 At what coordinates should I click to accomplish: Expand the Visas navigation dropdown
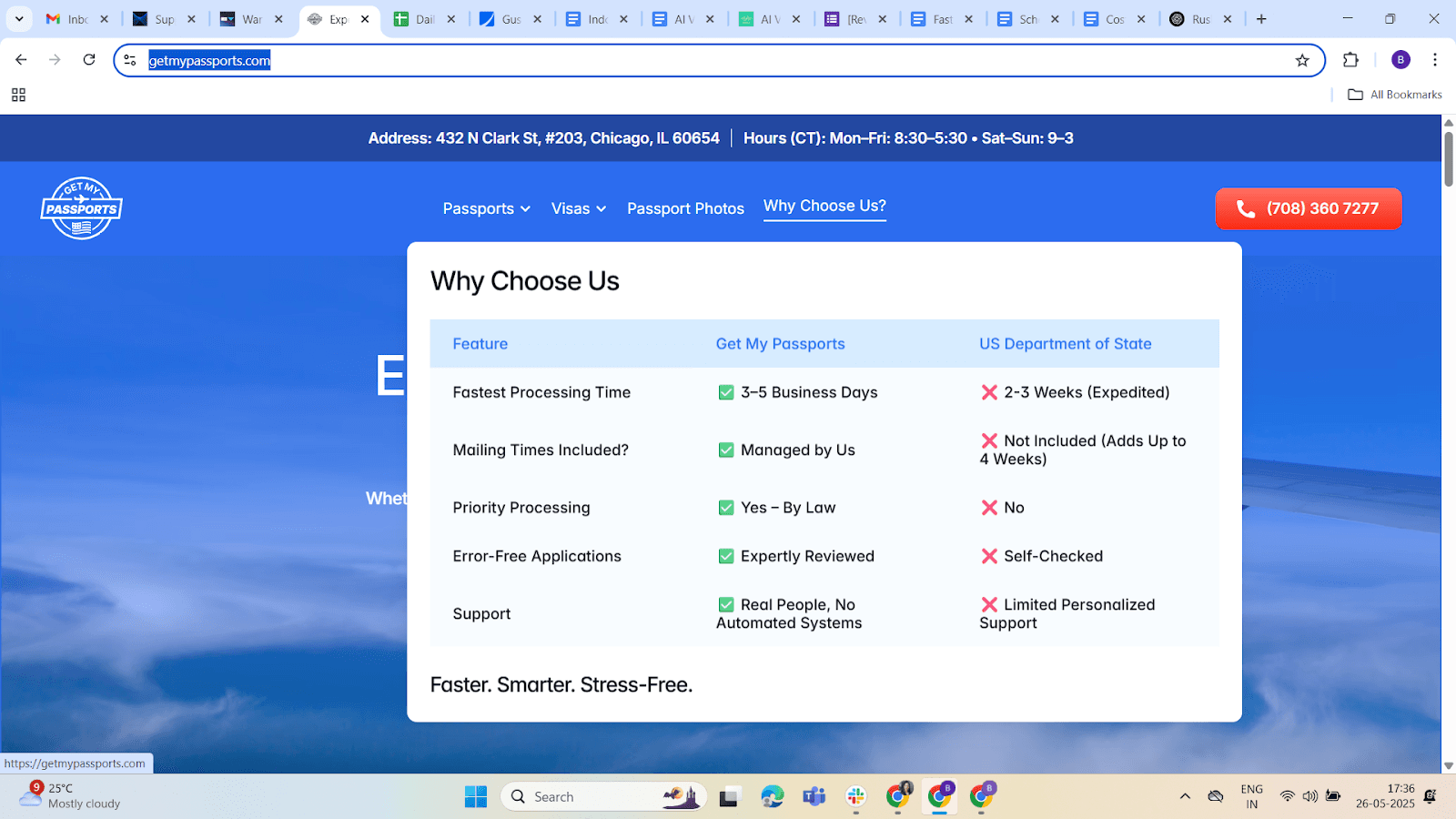click(x=578, y=208)
